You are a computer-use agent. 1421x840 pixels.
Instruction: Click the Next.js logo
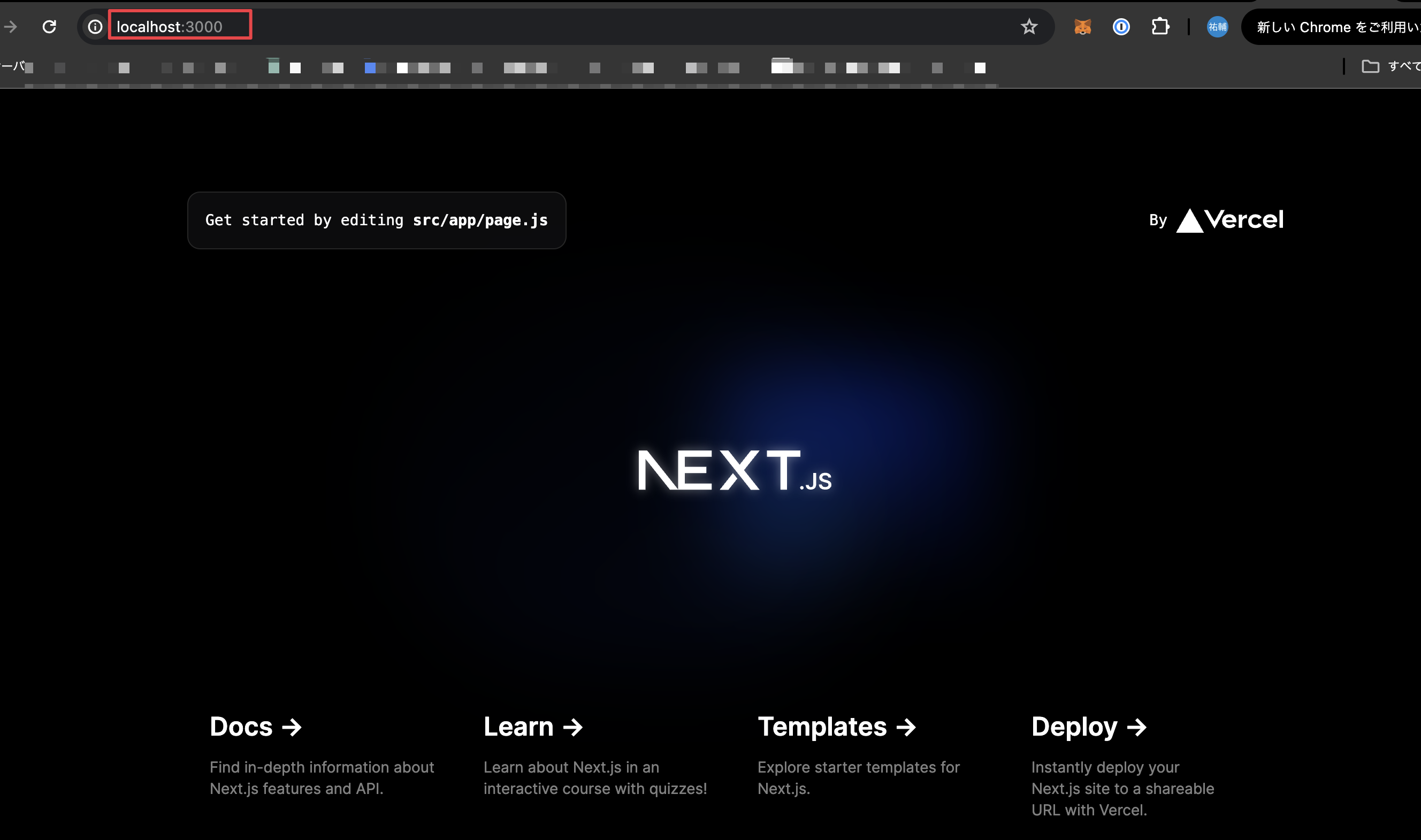[735, 470]
